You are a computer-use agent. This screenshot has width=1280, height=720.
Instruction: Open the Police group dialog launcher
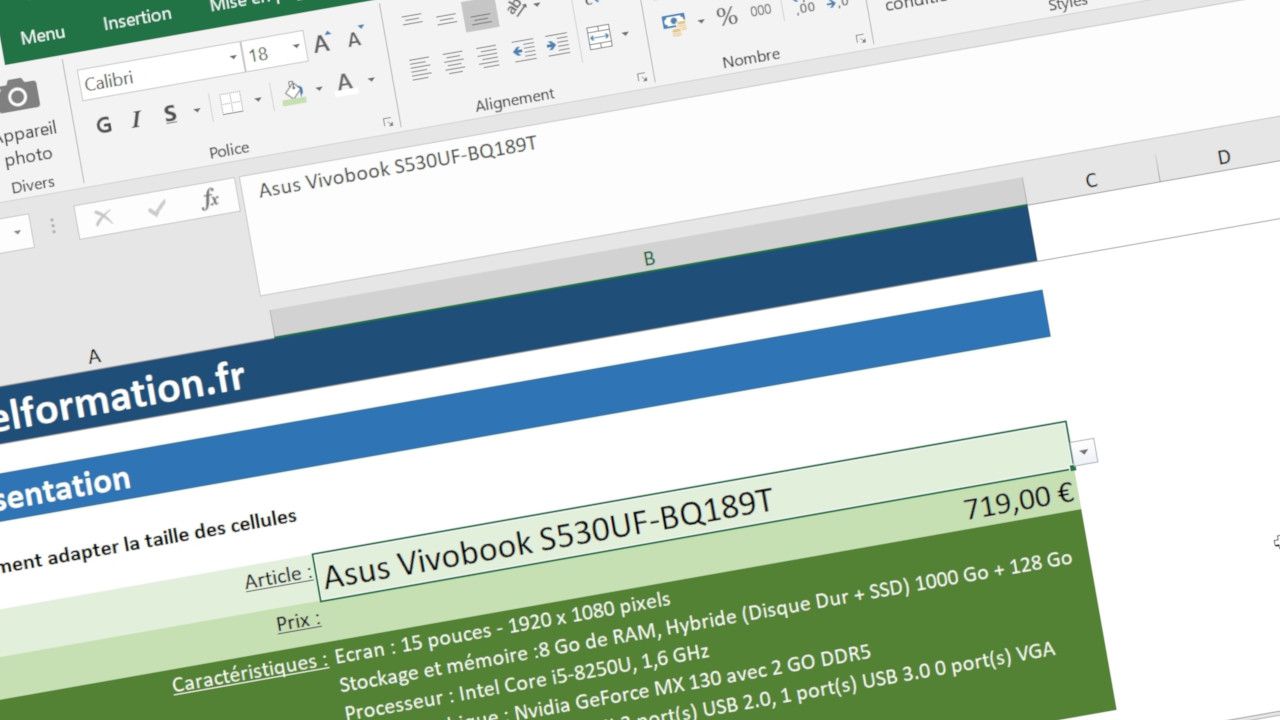pos(387,122)
